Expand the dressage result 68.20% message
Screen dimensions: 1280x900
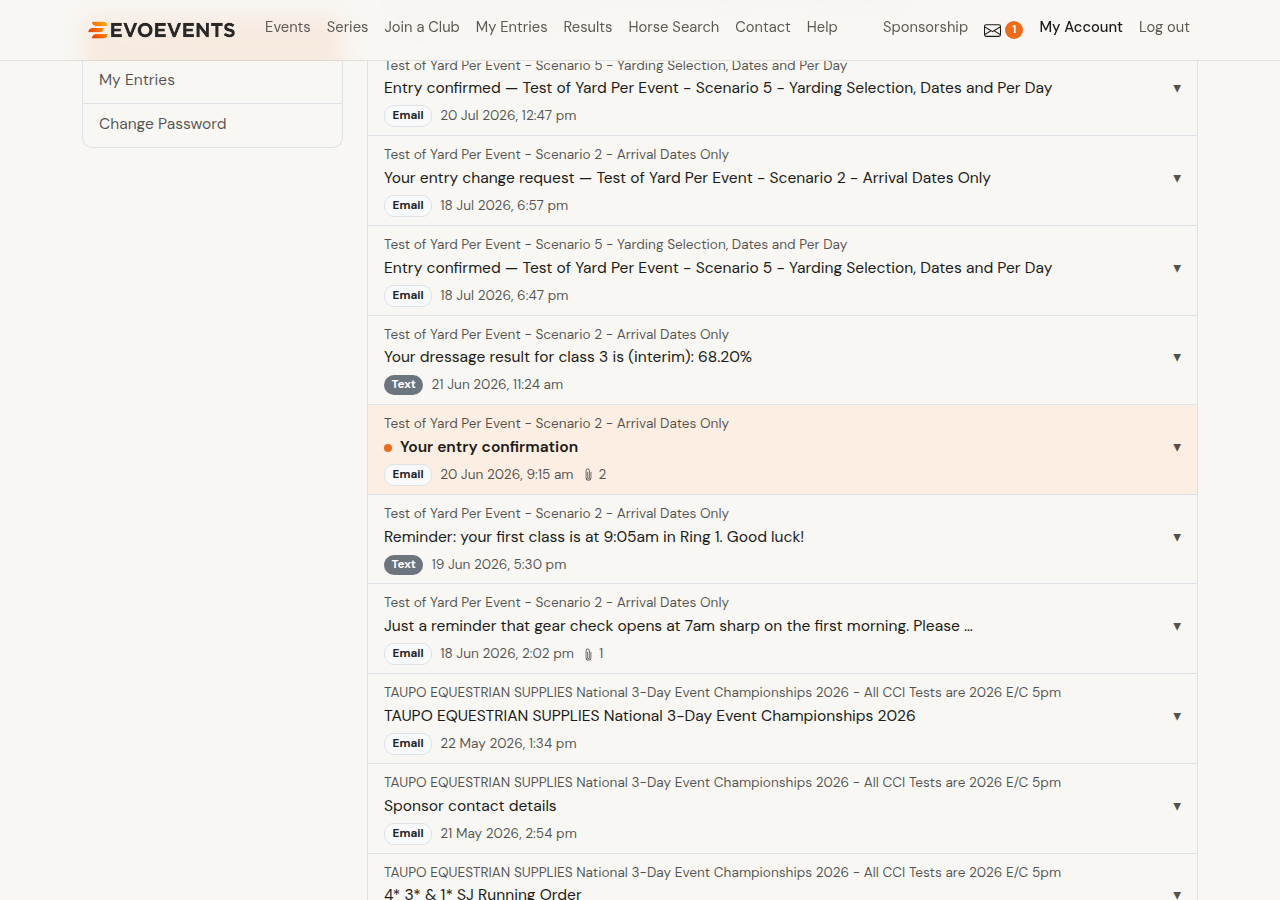[1177, 357]
